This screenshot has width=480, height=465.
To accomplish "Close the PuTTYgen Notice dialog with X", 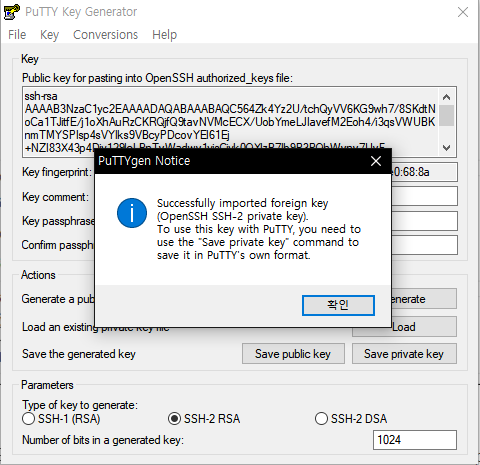I will click(376, 161).
